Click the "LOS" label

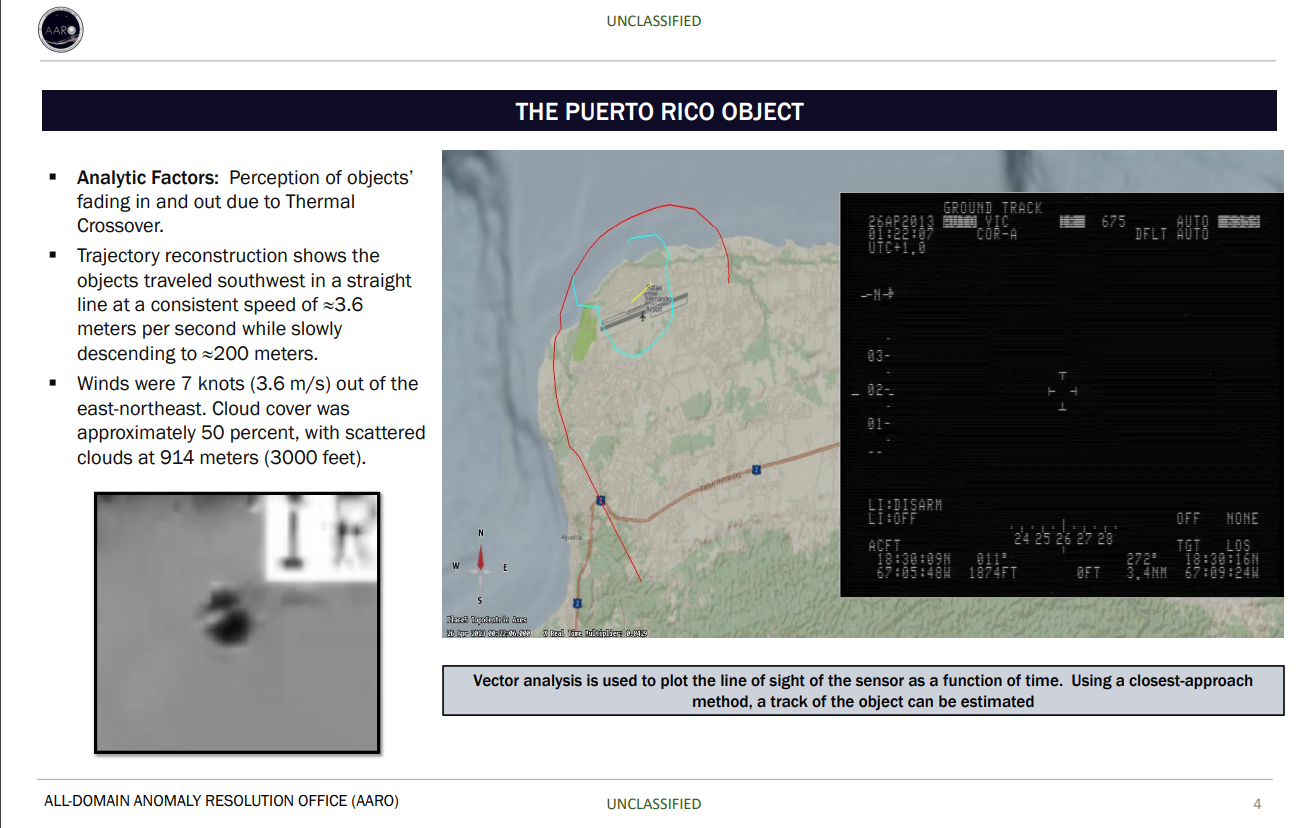click(x=1238, y=546)
